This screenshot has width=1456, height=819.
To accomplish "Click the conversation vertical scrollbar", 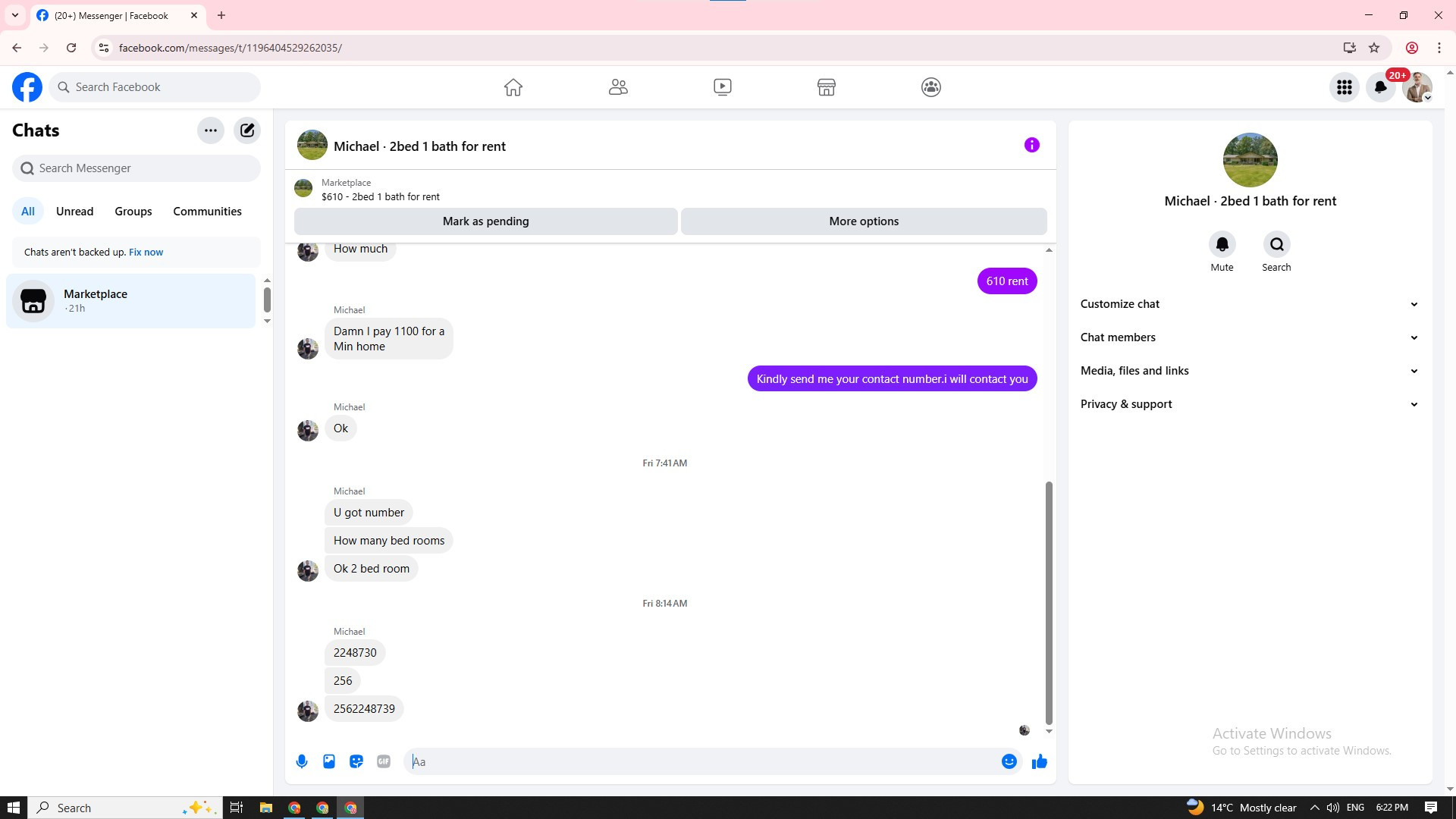I will click(1049, 603).
